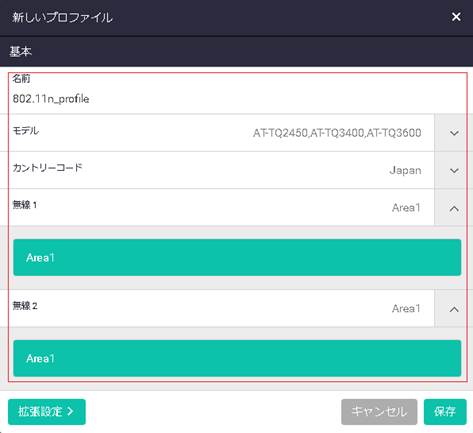This screenshot has width=473, height=433.
Task: Click the AT-TQ2450,AT-TQ3400,AT-TQ3600 model value
Action: tap(337, 133)
